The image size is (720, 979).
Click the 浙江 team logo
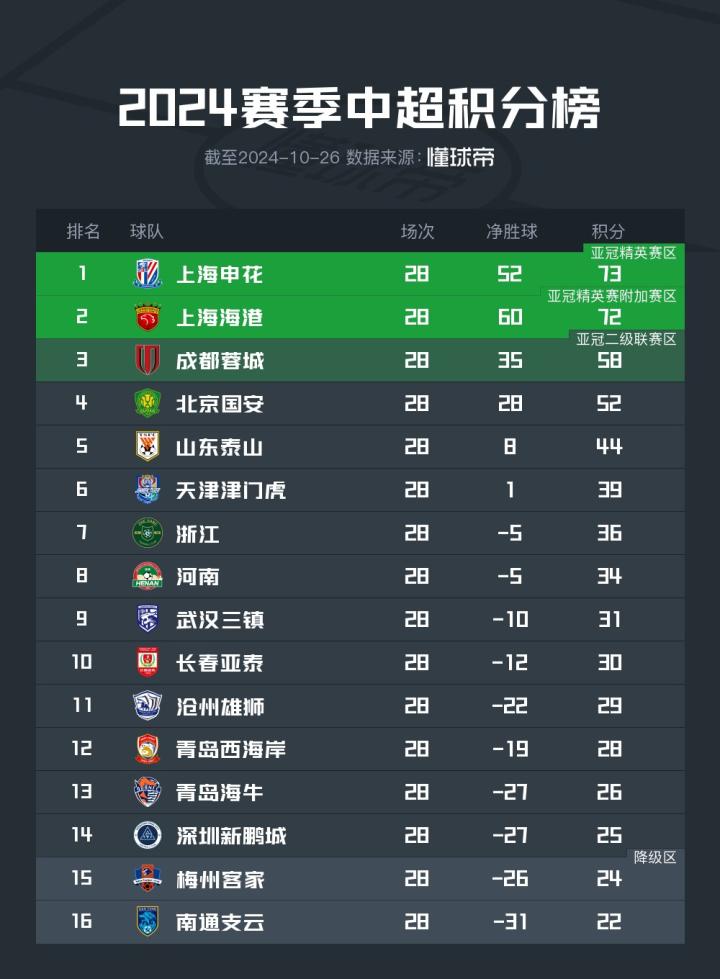pyautogui.click(x=148, y=533)
